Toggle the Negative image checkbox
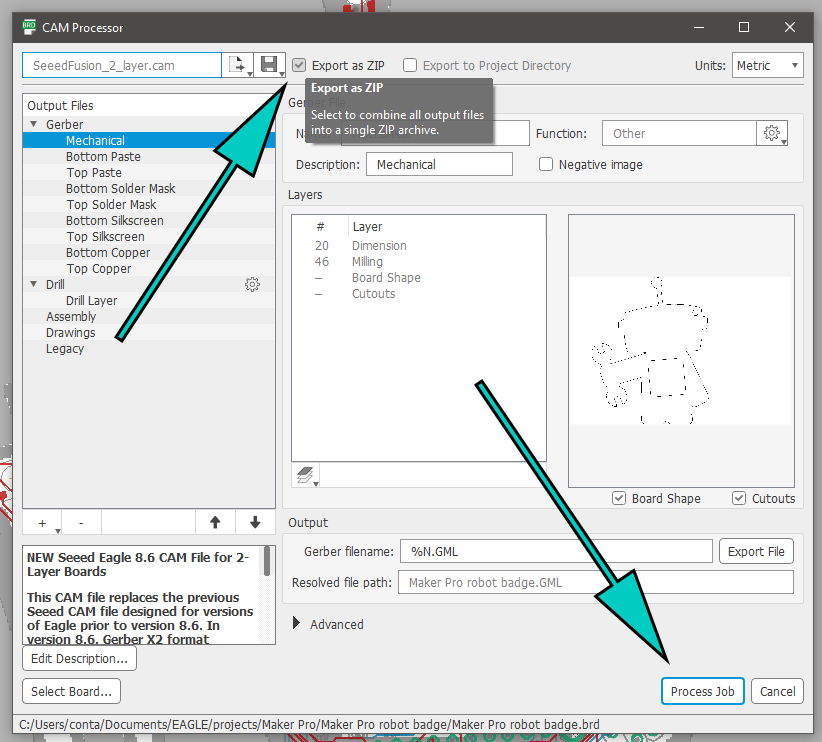This screenshot has height=742, width=822. click(x=546, y=164)
